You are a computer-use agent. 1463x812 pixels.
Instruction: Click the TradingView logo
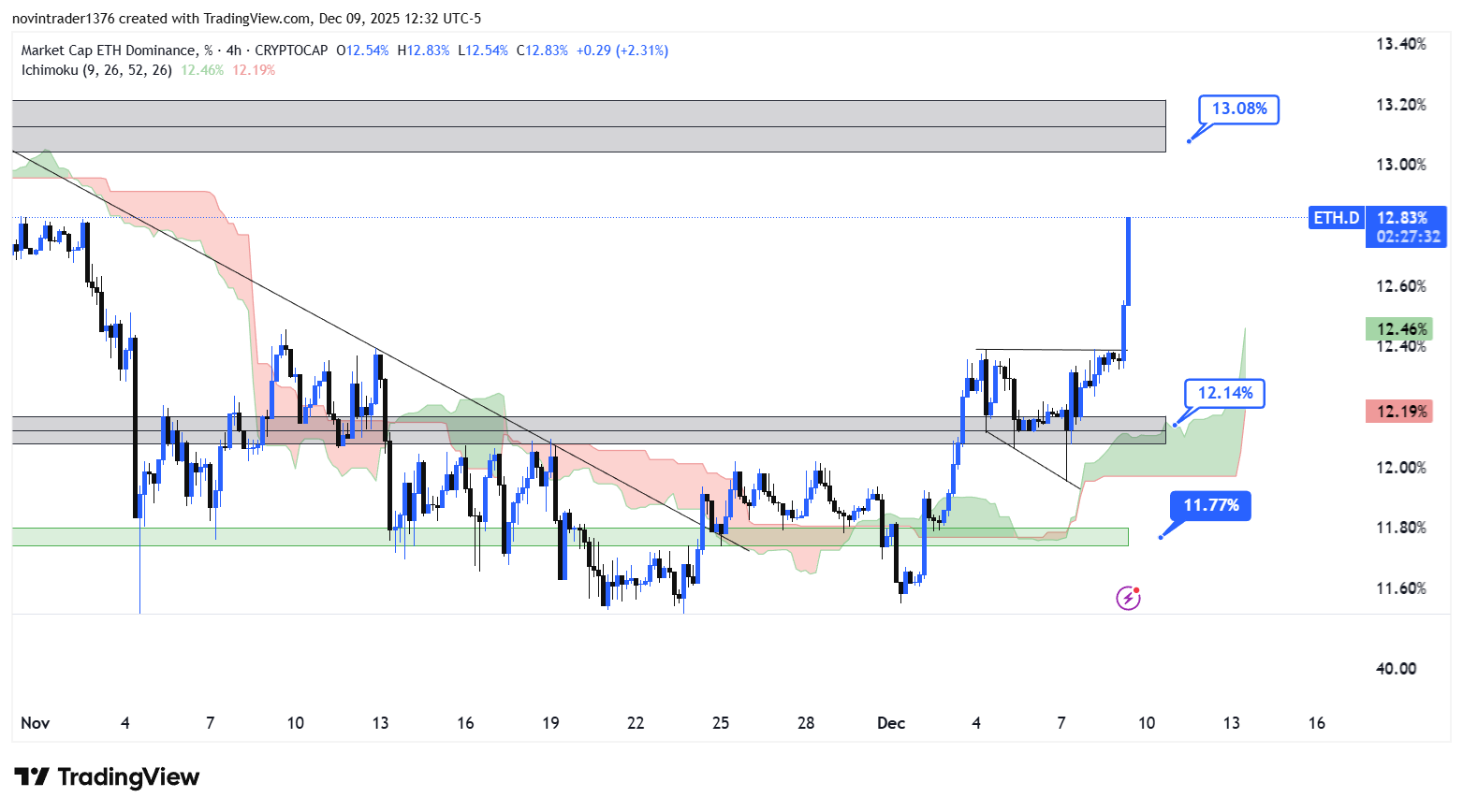tap(108, 777)
